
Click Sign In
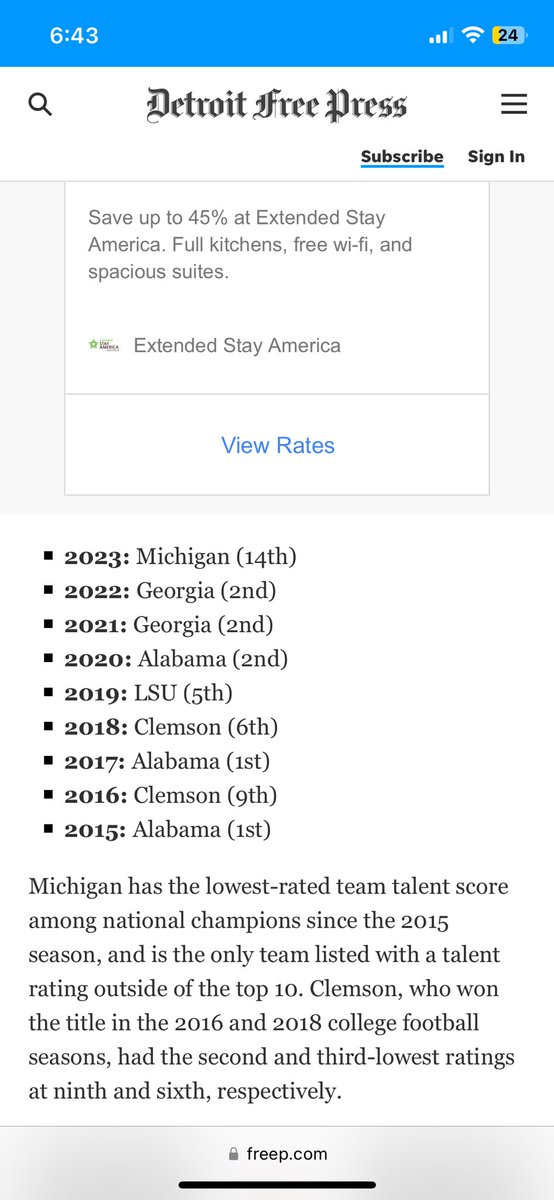click(x=496, y=156)
